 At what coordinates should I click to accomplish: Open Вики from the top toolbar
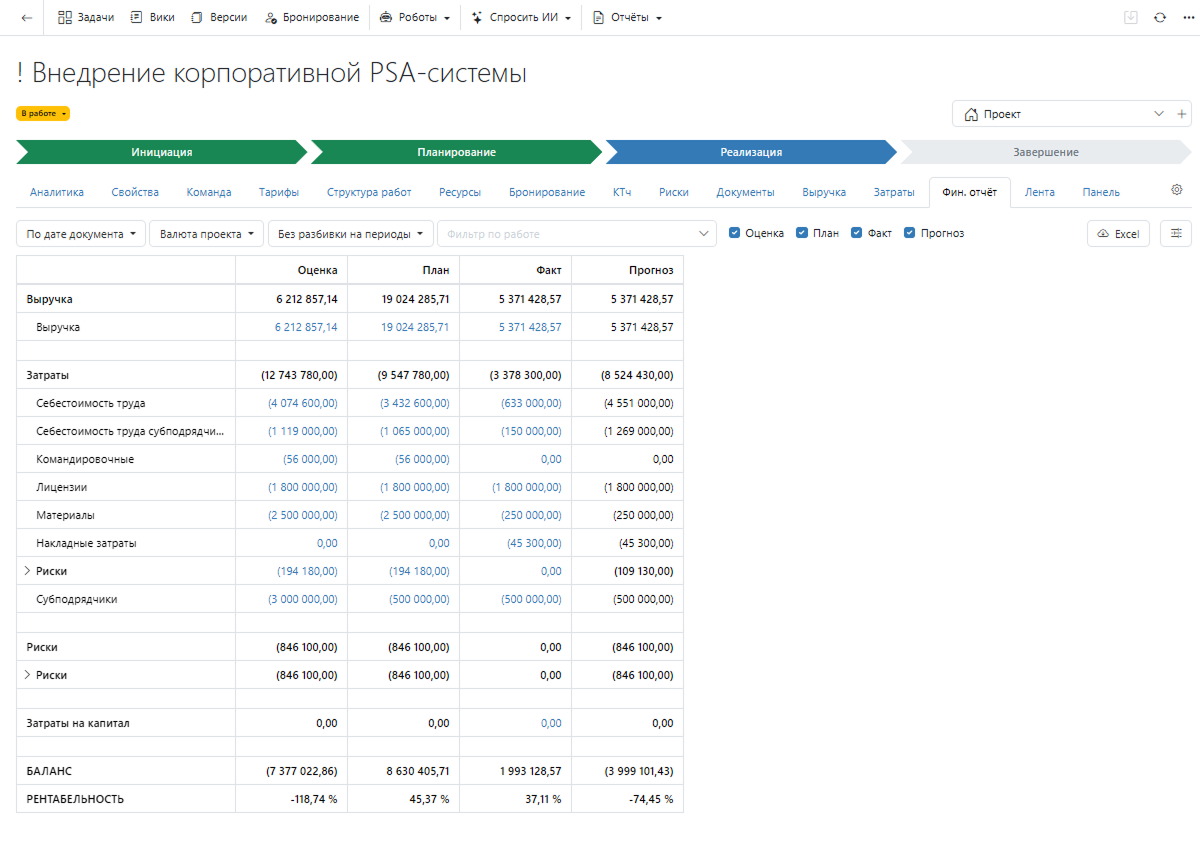coord(152,18)
